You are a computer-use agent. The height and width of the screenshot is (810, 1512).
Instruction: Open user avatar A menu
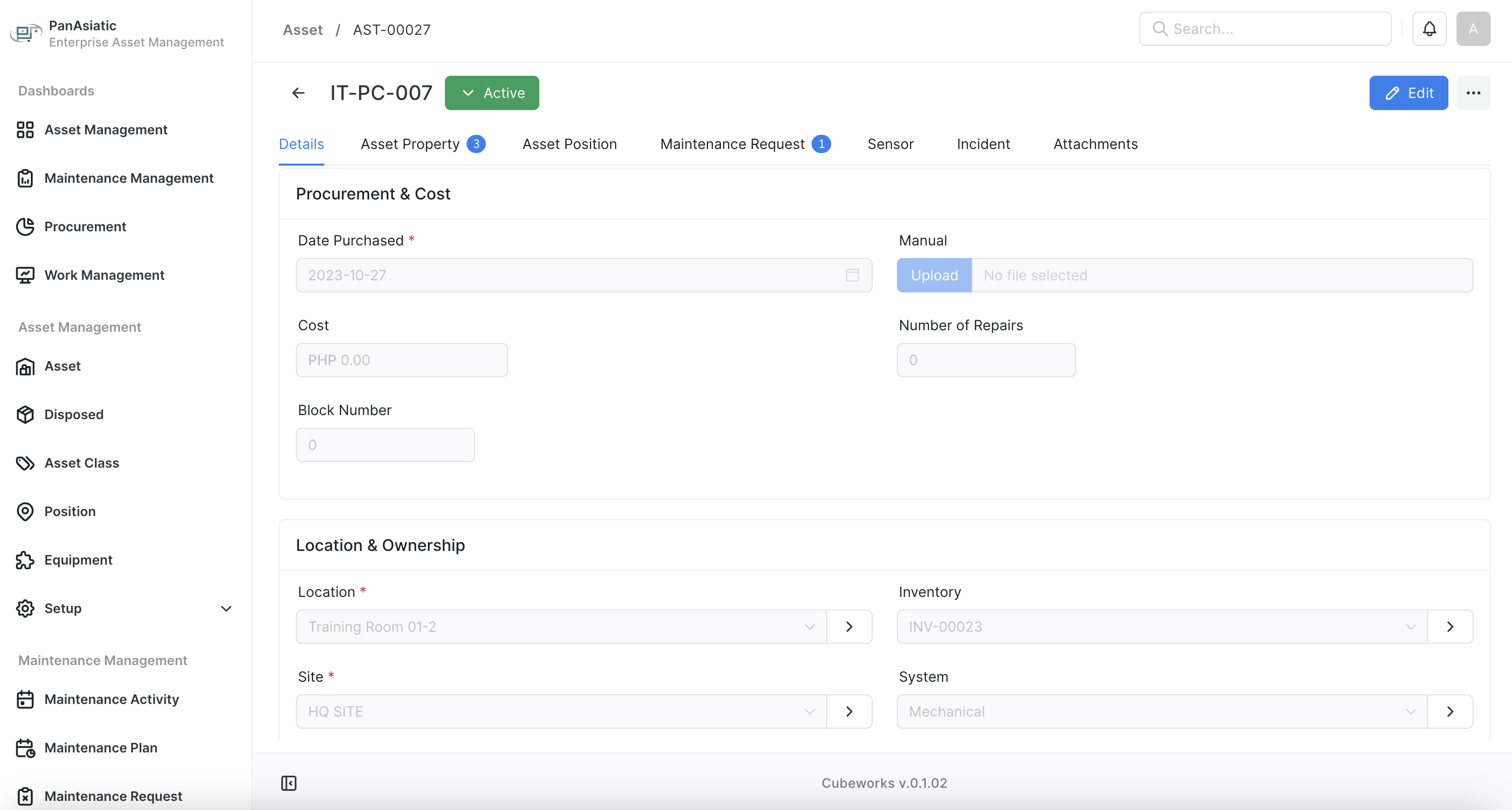(1473, 29)
